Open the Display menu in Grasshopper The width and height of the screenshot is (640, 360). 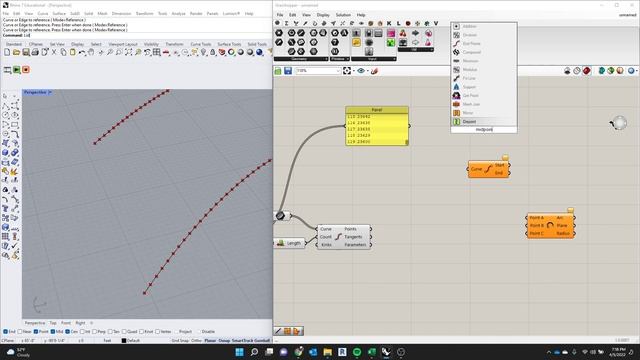323,15
